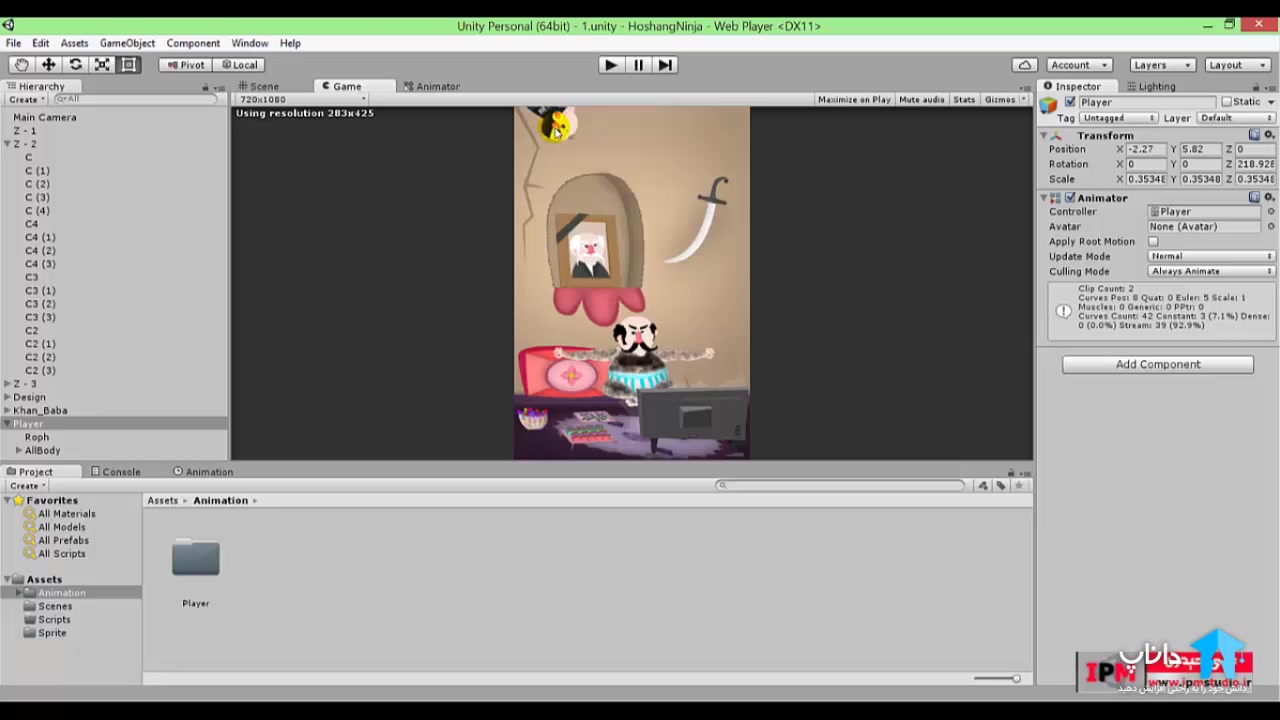1280x720 pixels.
Task: Toggle the Stats overlay
Action: coord(964,100)
